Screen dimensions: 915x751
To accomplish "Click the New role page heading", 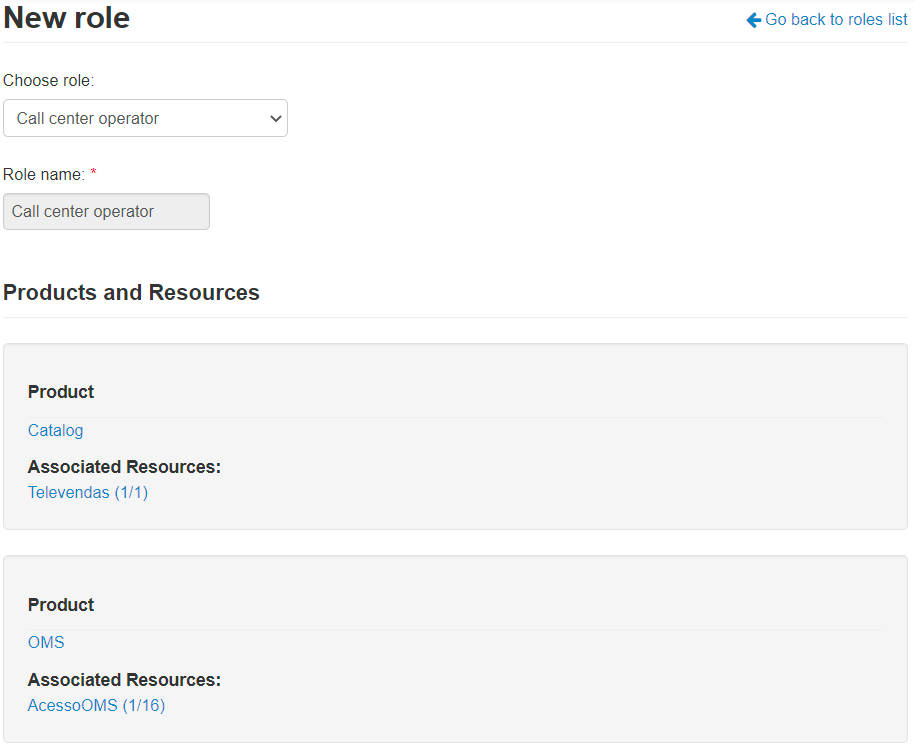I will [67, 18].
